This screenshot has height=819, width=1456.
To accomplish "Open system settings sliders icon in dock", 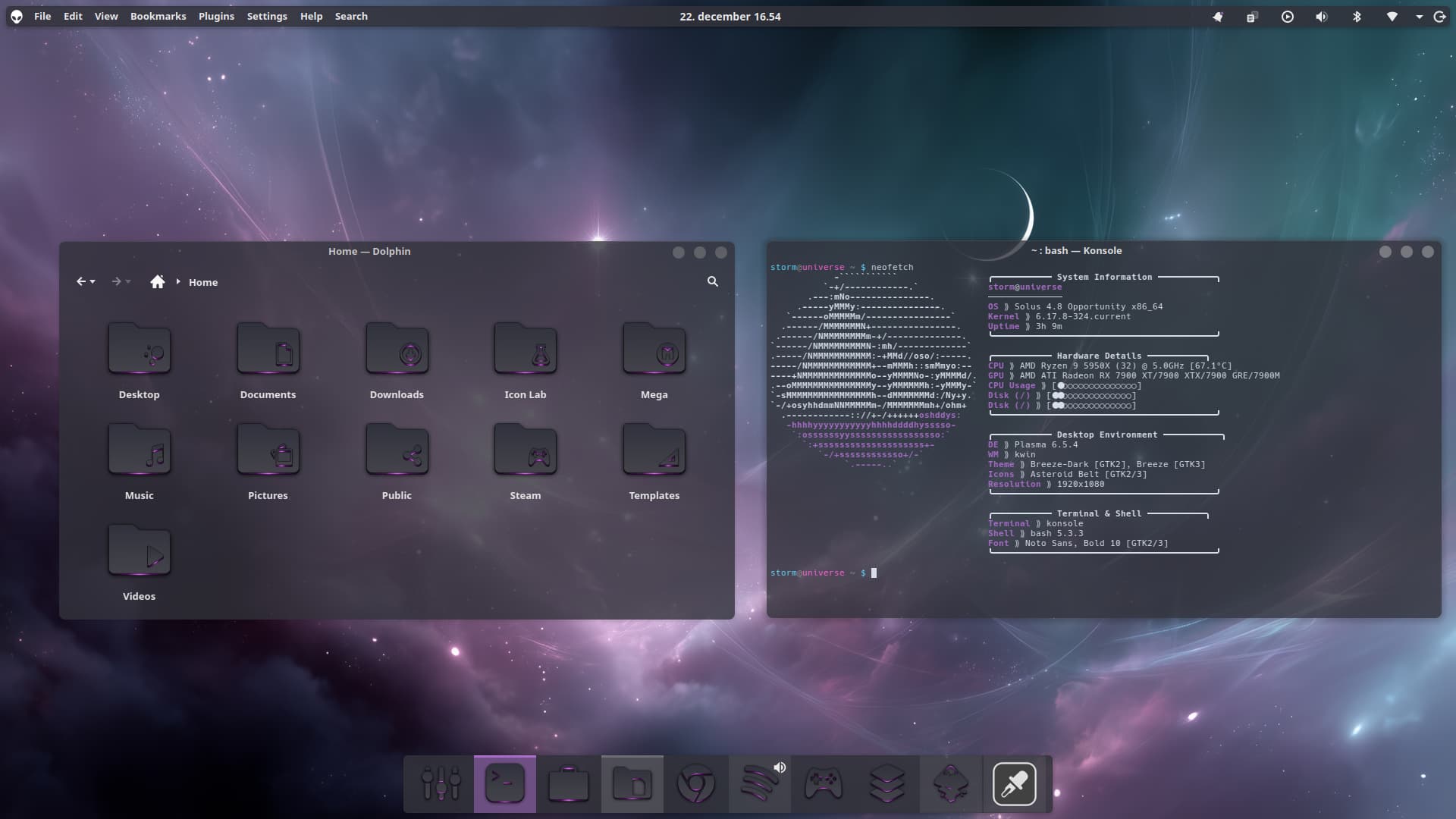I will pos(441,784).
